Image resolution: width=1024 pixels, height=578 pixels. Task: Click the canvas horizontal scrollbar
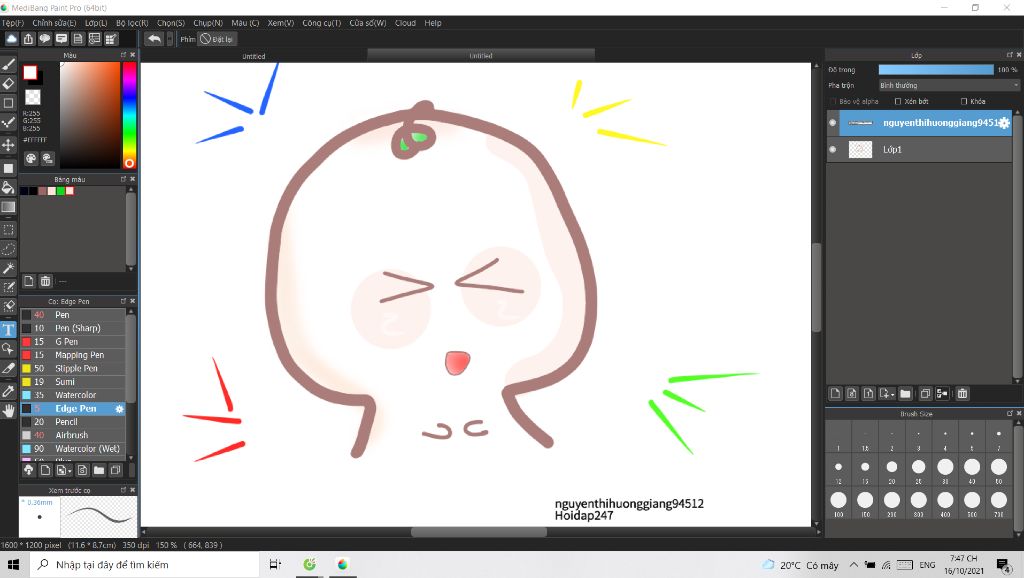pos(479,532)
